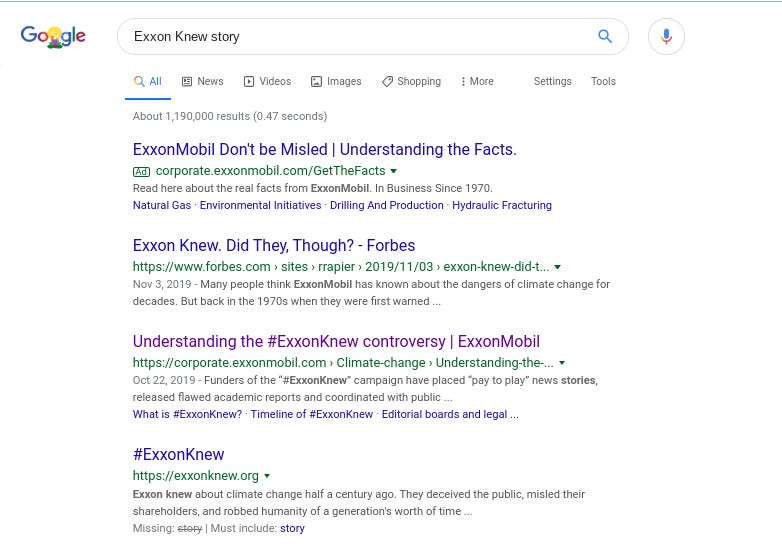The image size is (782, 544).
Task: Open the #ExxonKnew result title
Action: click(x=179, y=454)
